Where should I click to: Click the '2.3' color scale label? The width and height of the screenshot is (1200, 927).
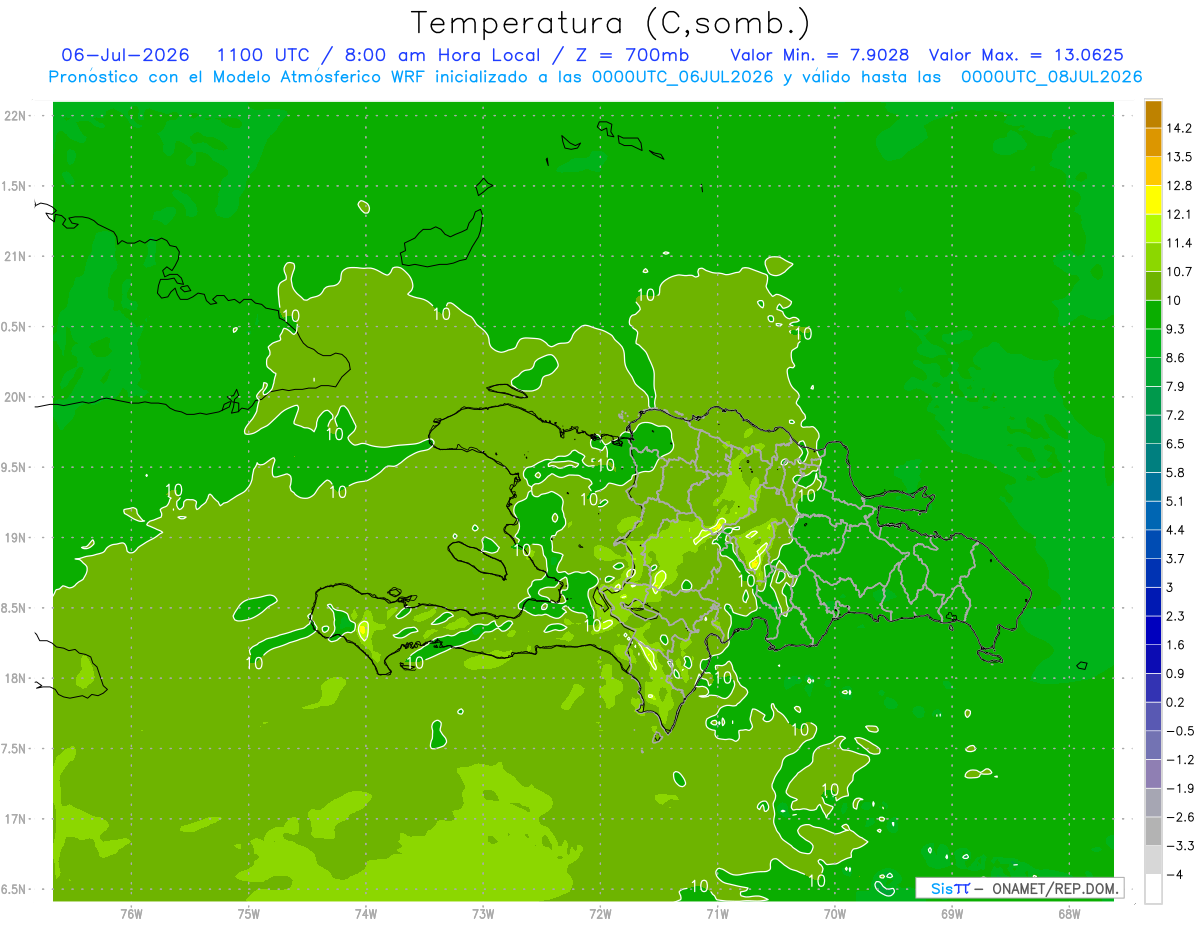1175,616
